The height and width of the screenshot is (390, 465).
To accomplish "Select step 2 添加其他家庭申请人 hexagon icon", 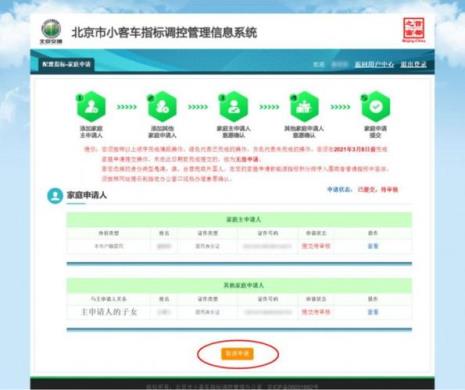I will click(162, 107).
